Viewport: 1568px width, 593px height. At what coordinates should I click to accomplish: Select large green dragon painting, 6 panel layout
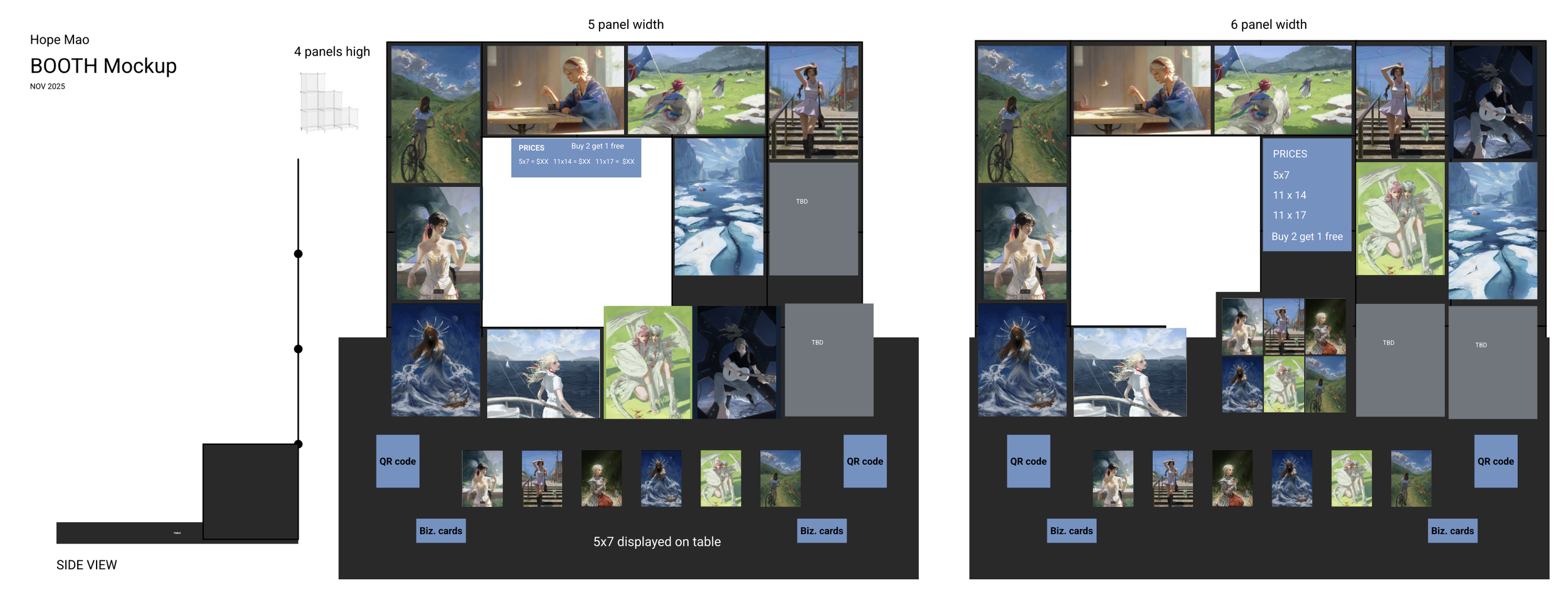click(1401, 219)
